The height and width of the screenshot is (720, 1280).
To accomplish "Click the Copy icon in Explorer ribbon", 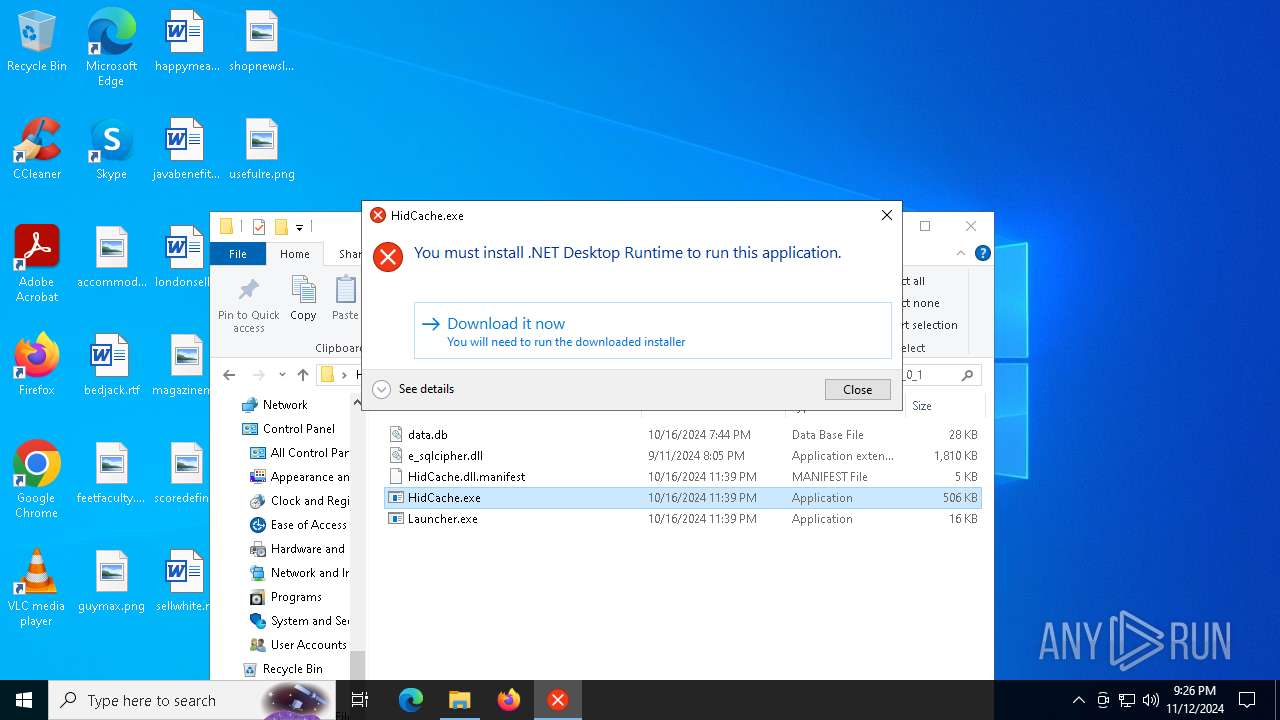I will tap(303, 298).
